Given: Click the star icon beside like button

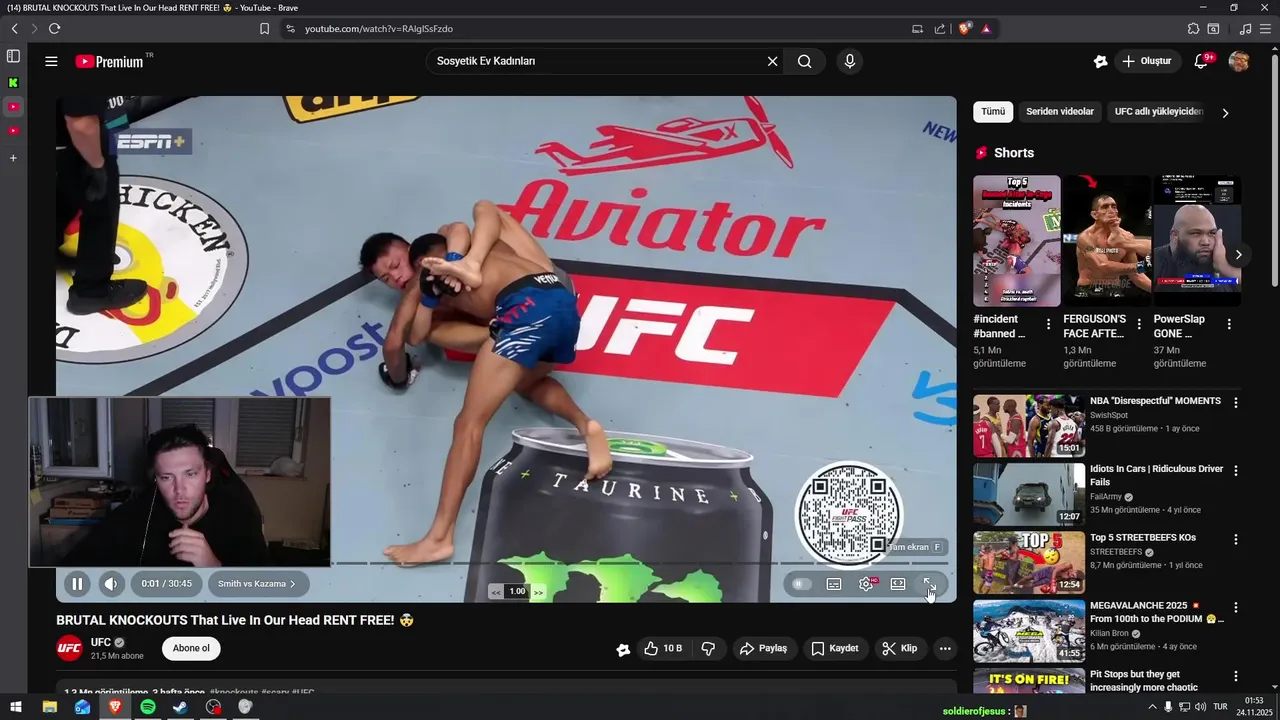Looking at the screenshot, I should coord(623,650).
